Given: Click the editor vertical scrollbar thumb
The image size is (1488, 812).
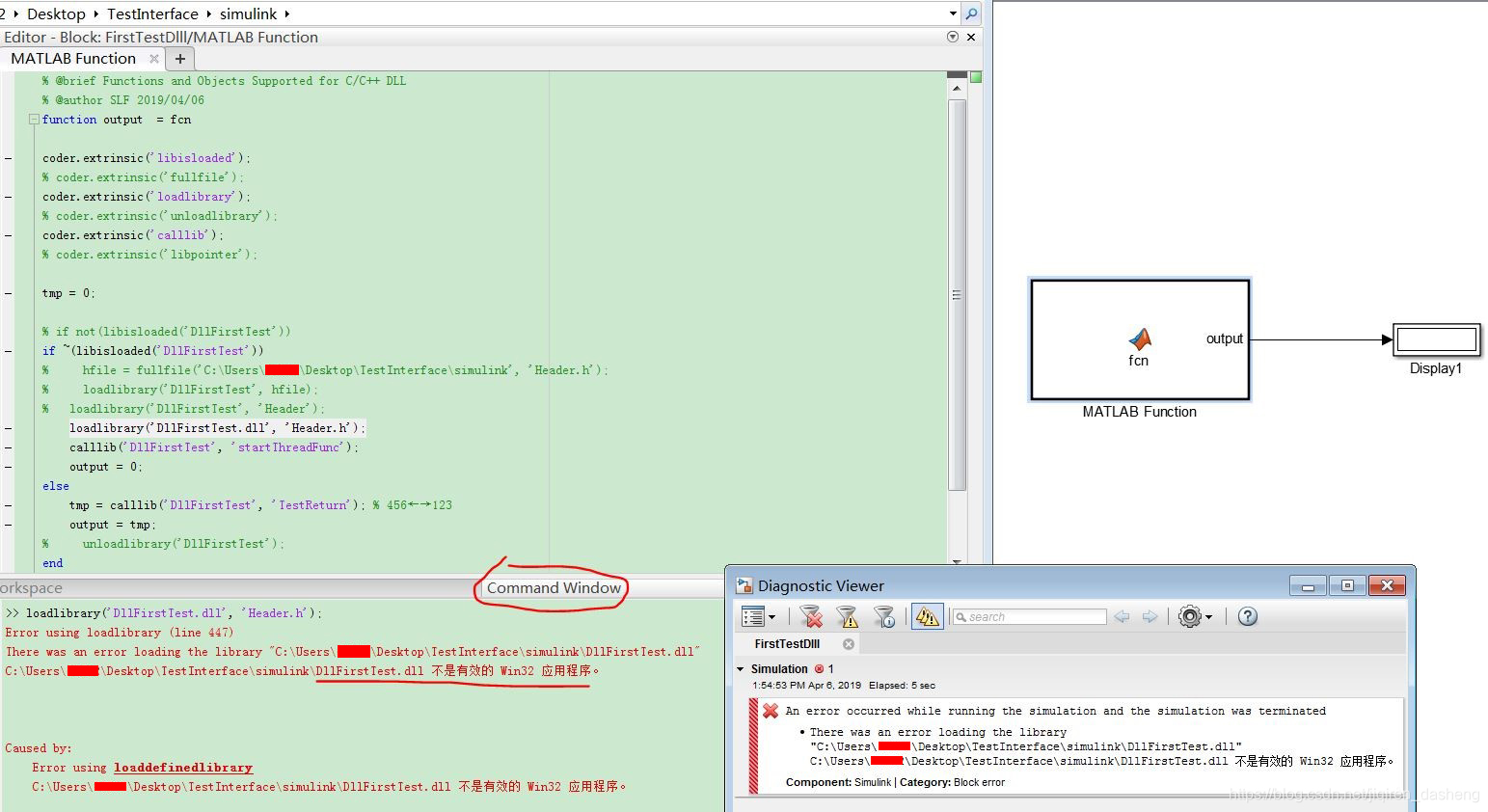Looking at the screenshot, I should pos(957,295).
